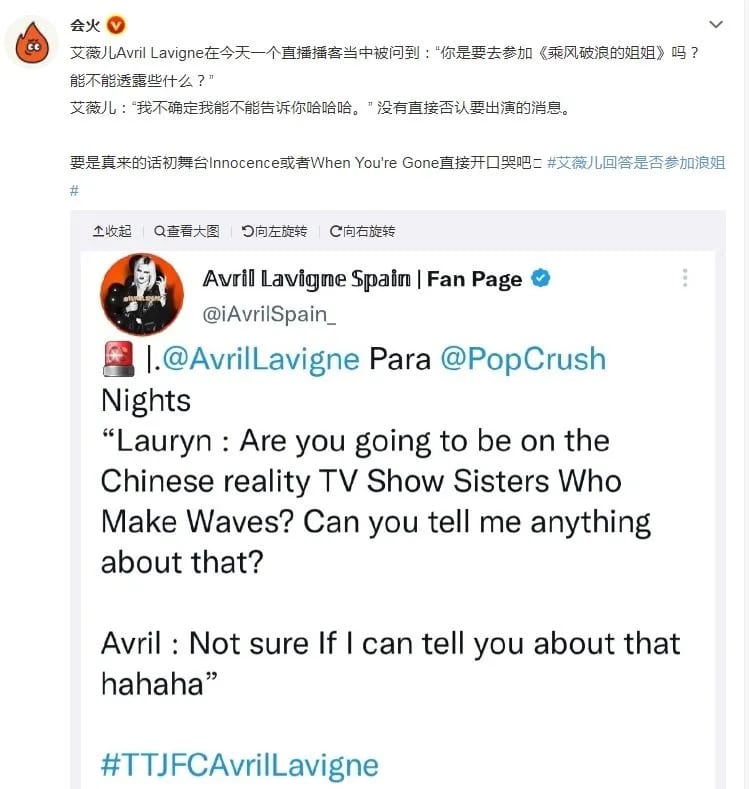The image size is (749, 789).
Task: Open hashtag #TTJFCAvrilLavigne
Action: [239, 765]
